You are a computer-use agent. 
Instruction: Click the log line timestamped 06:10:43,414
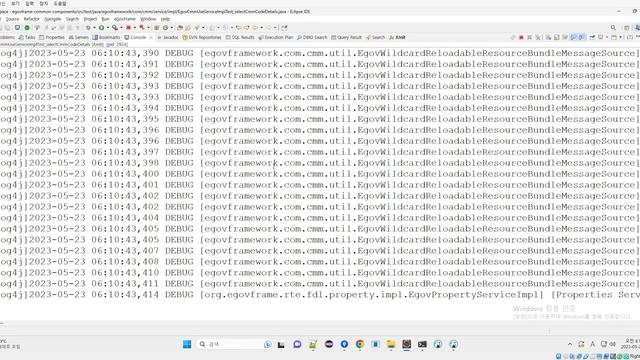[320, 295]
